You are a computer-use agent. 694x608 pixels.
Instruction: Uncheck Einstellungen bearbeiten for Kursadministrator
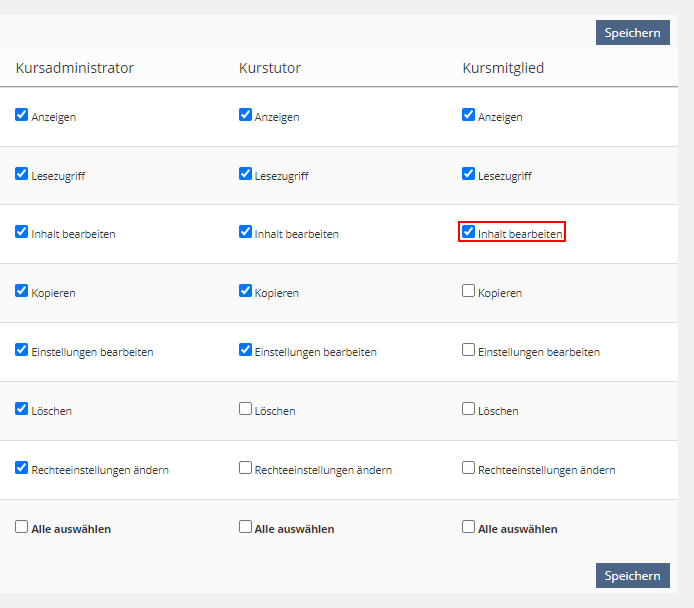(22, 350)
